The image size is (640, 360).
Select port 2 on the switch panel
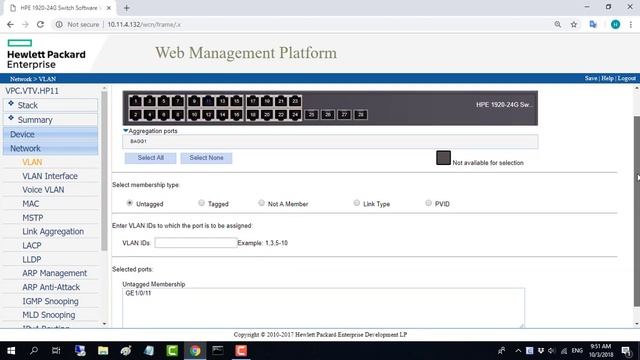(x=136, y=115)
